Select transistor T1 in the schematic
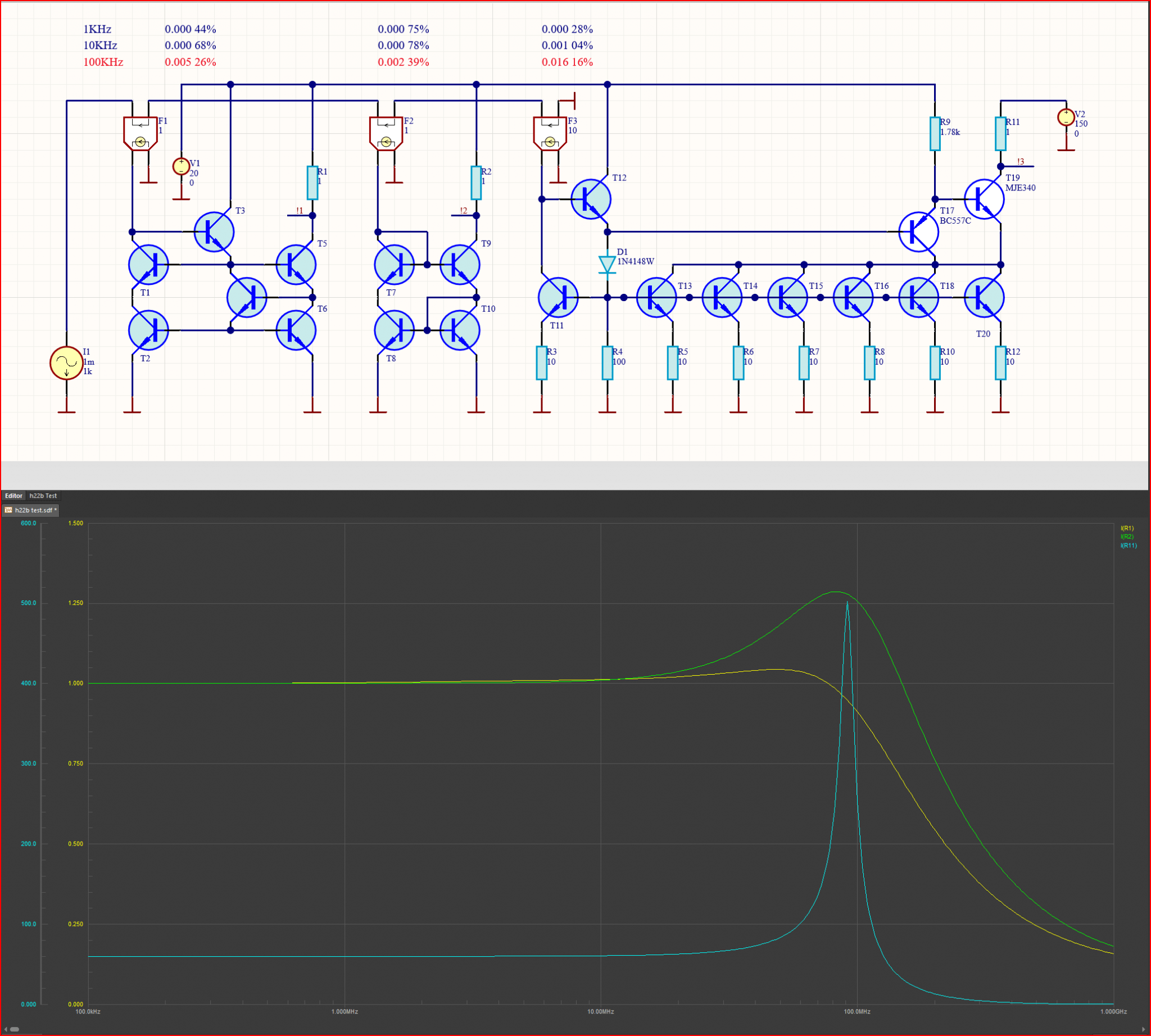Image resolution: width=1151 pixels, height=1036 pixels. click(148, 265)
